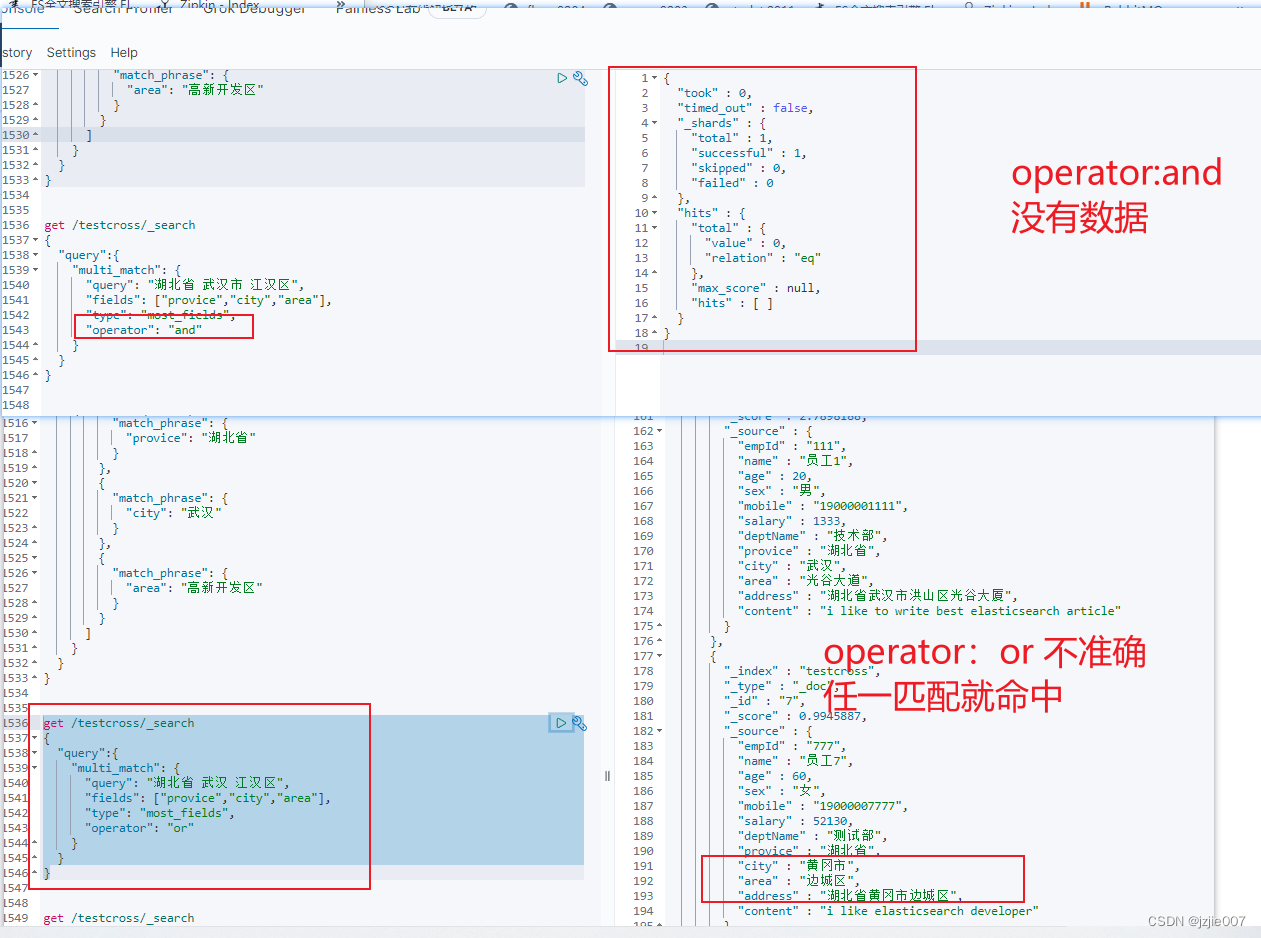Click the "operator": "and" line

144,330
